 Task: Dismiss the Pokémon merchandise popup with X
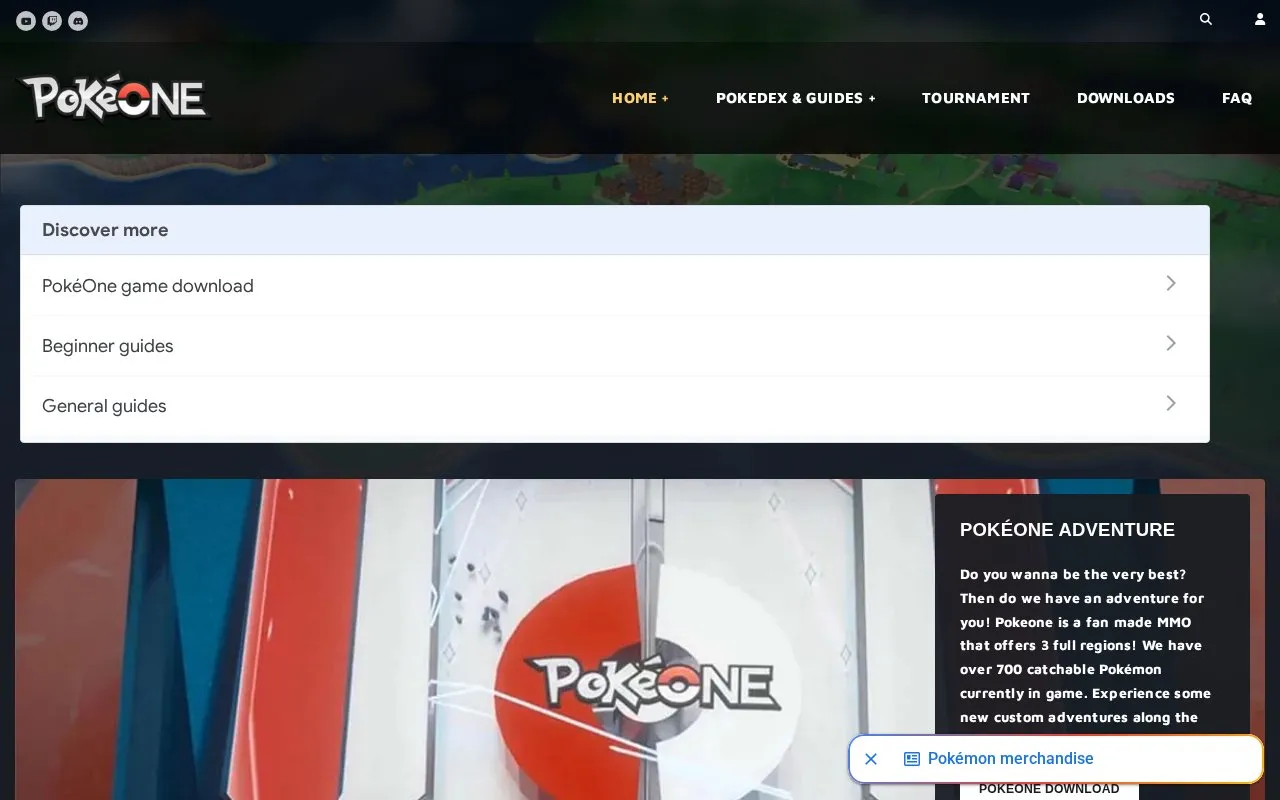click(x=871, y=759)
